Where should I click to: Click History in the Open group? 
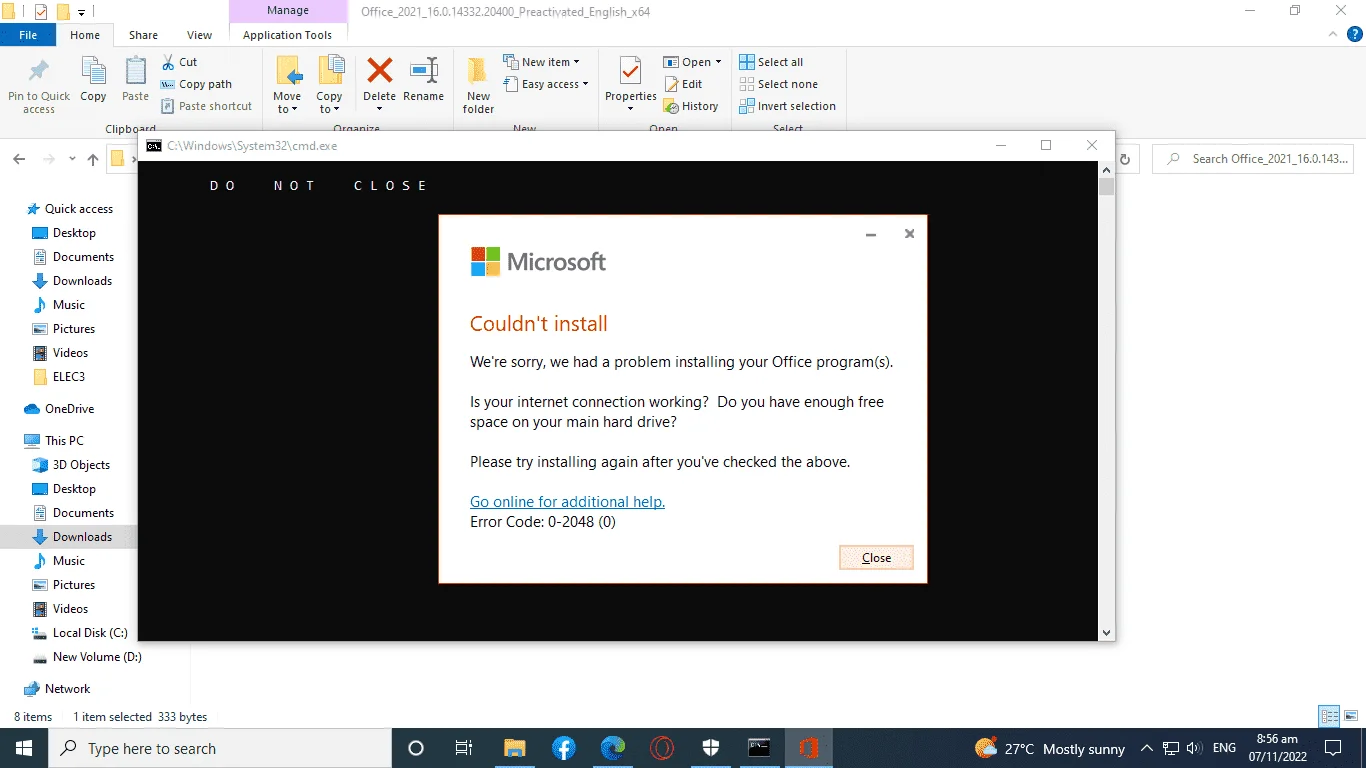(x=691, y=106)
